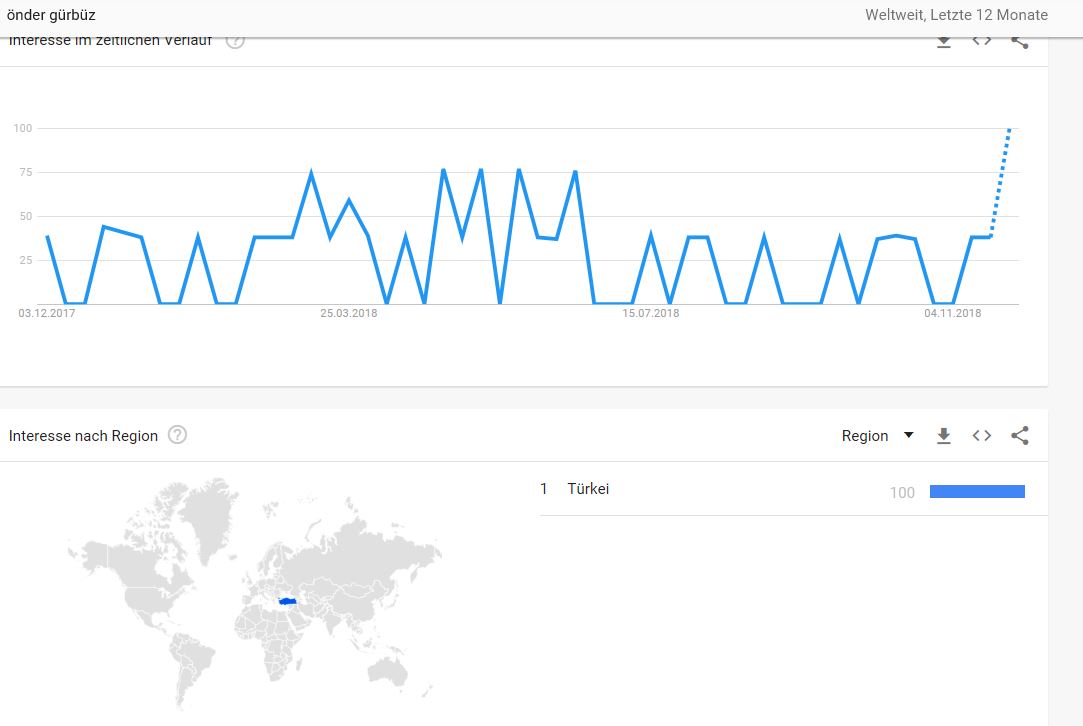
Task: Click rank number 1 in region list
Action: [544, 489]
